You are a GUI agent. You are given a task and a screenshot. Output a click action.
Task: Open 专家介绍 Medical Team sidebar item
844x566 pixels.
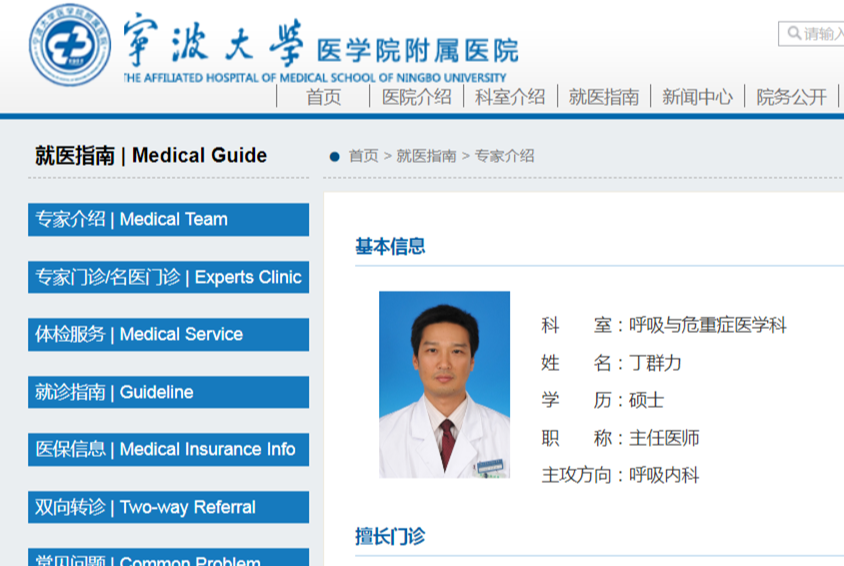[x=168, y=220]
